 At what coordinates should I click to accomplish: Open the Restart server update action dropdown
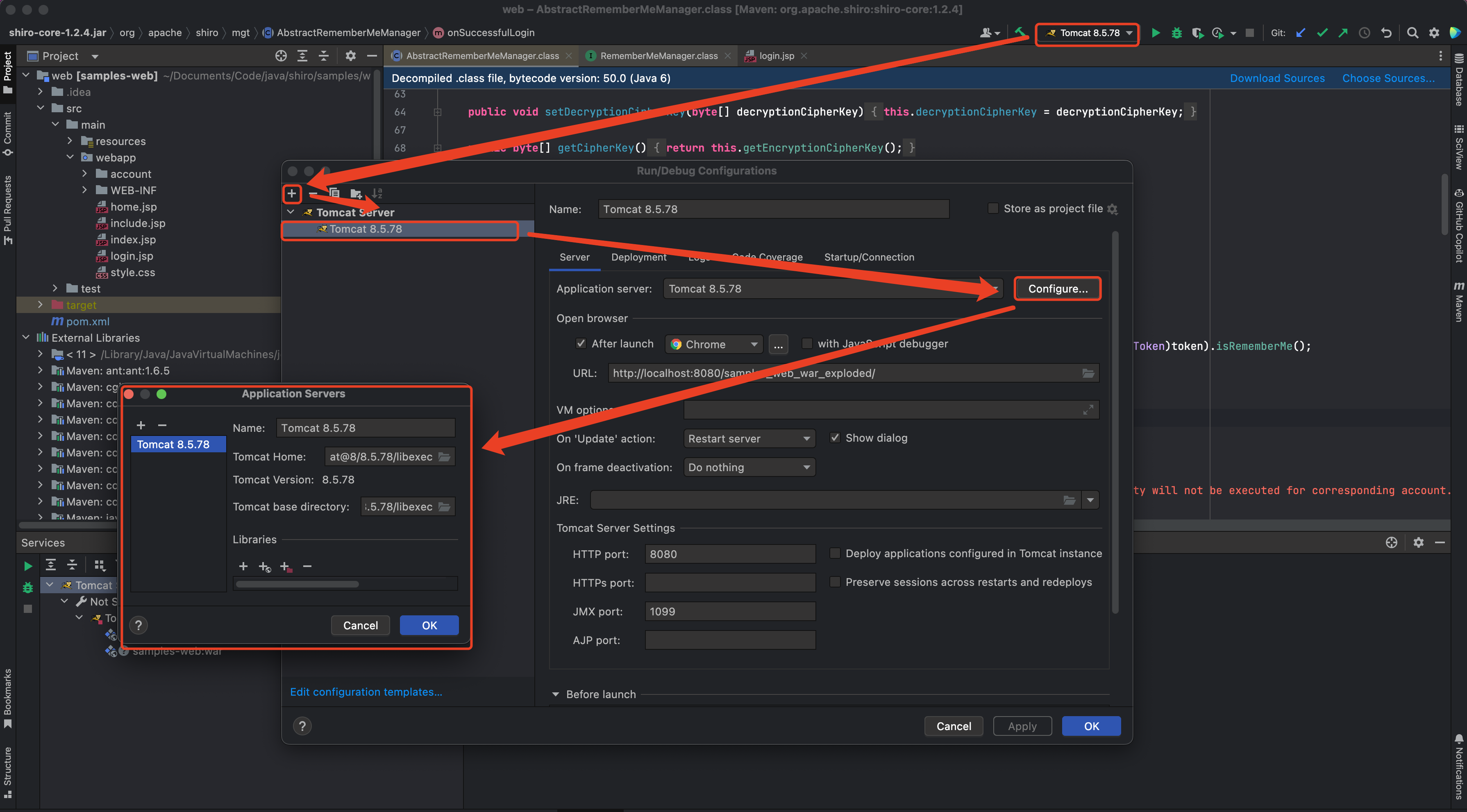[x=748, y=438]
